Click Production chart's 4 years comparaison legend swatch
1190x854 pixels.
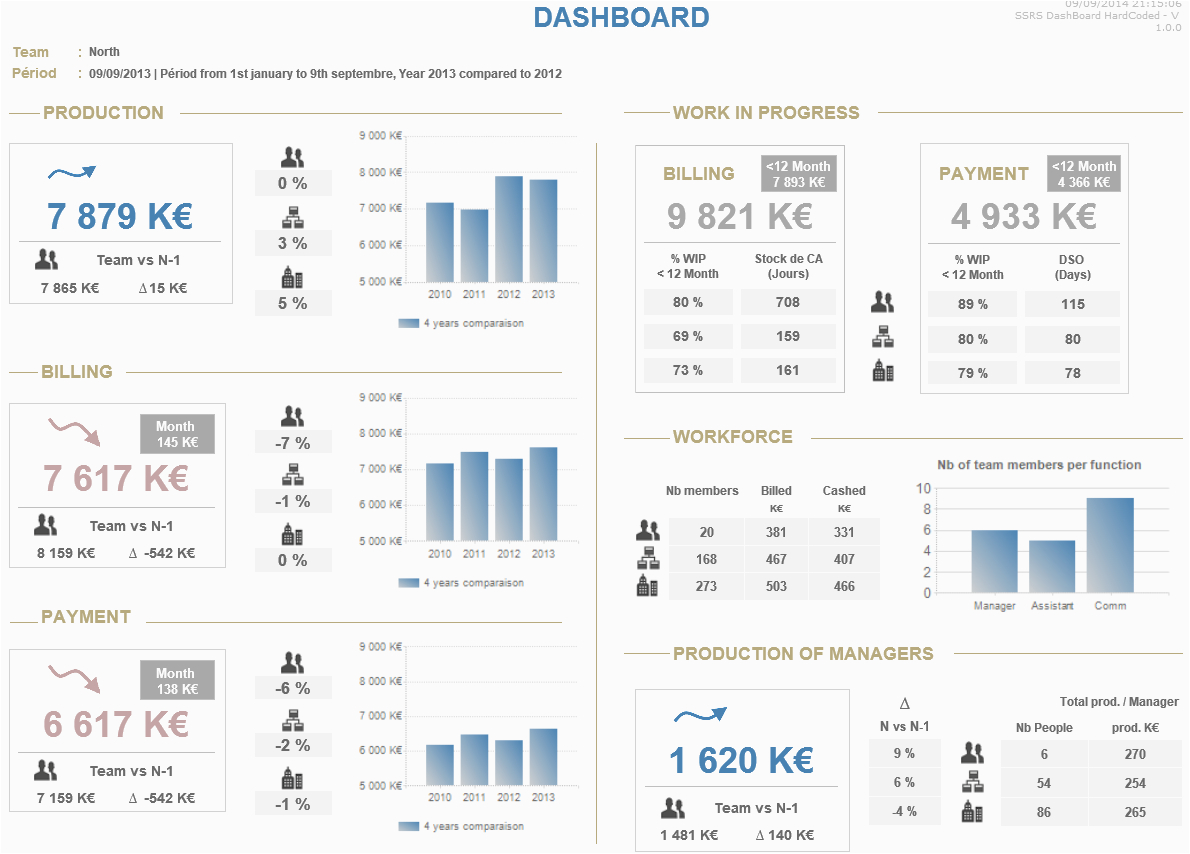[408, 324]
